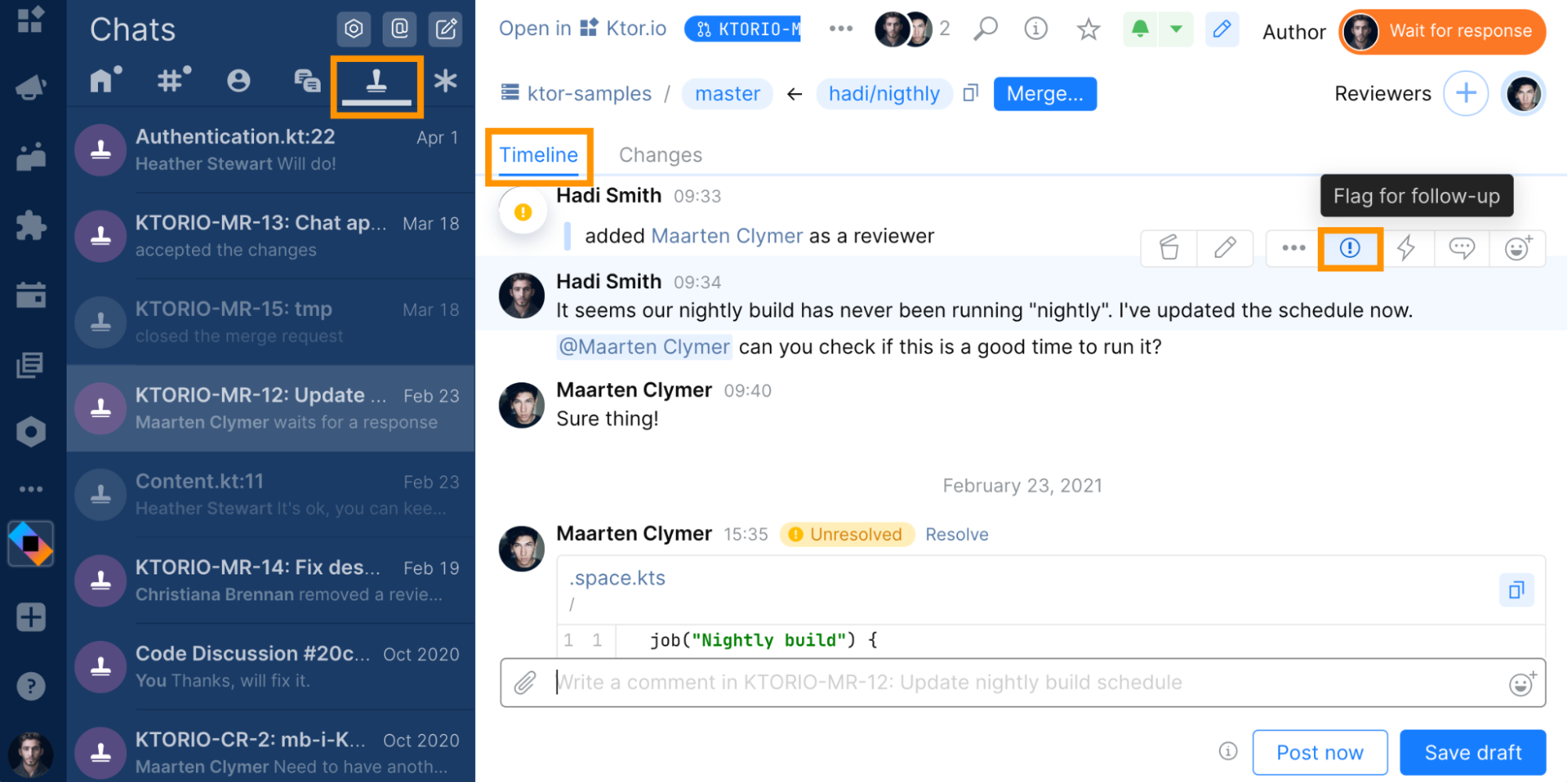Click Maarten Clymer reviewer link

coord(727,236)
